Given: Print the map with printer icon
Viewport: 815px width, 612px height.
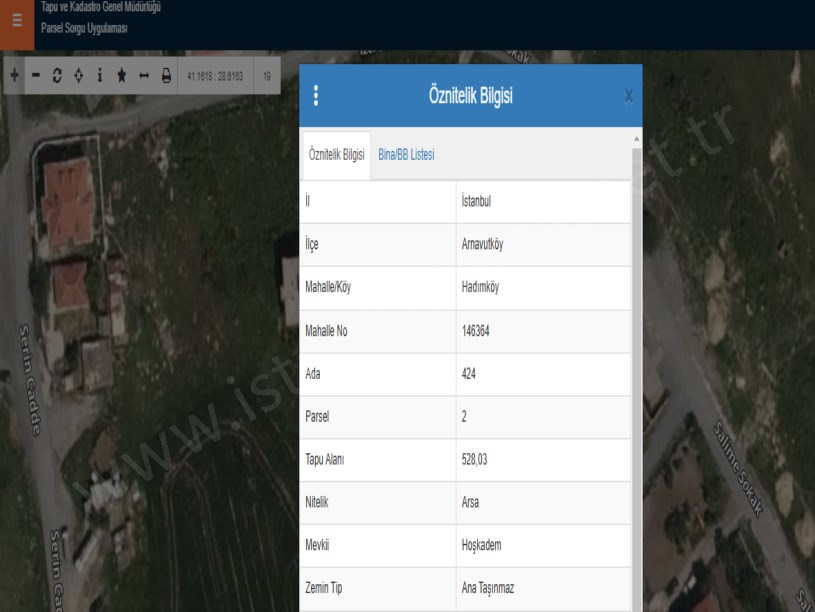Looking at the screenshot, I should pyautogui.click(x=166, y=76).
